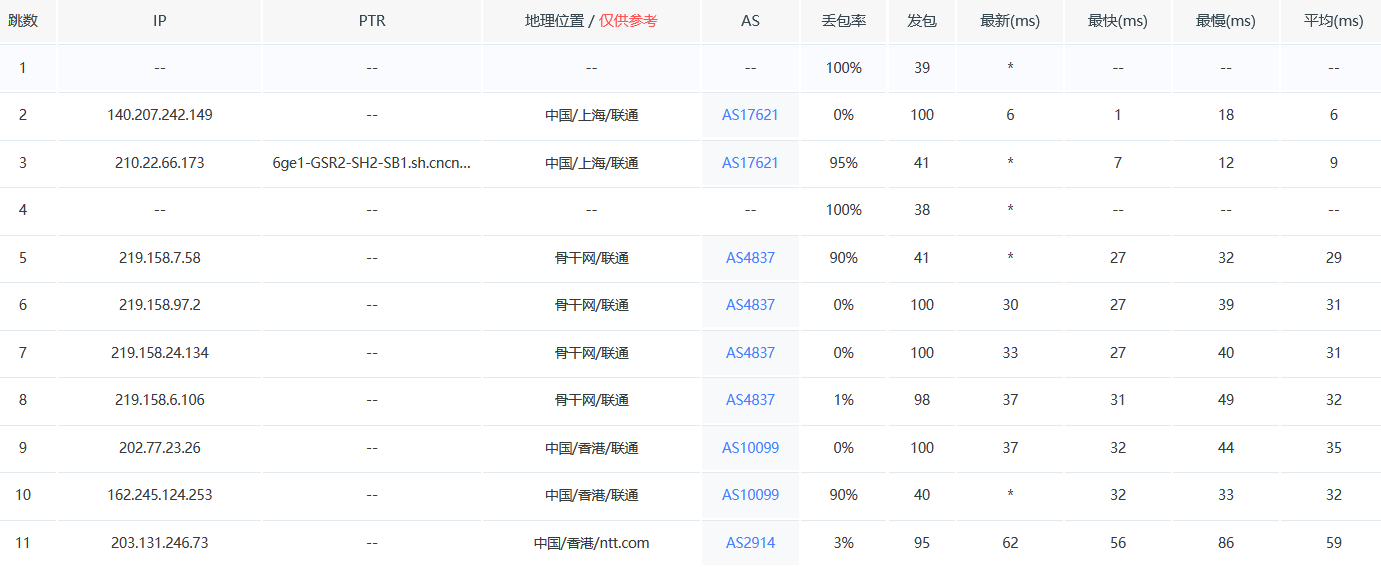Image resolution: width=1381 pixels, height=567 pixels.
Task: Click AS4837 link next to 219.158.7.58
Action: [750, 258]
